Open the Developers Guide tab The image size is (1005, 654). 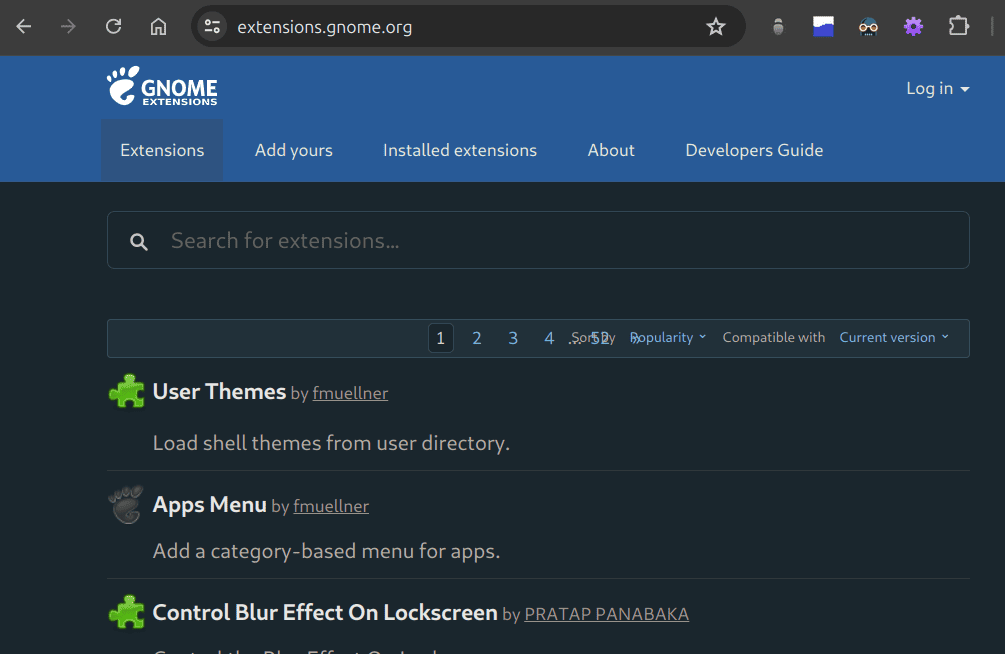pyautogui.click(x=754, y=150)
